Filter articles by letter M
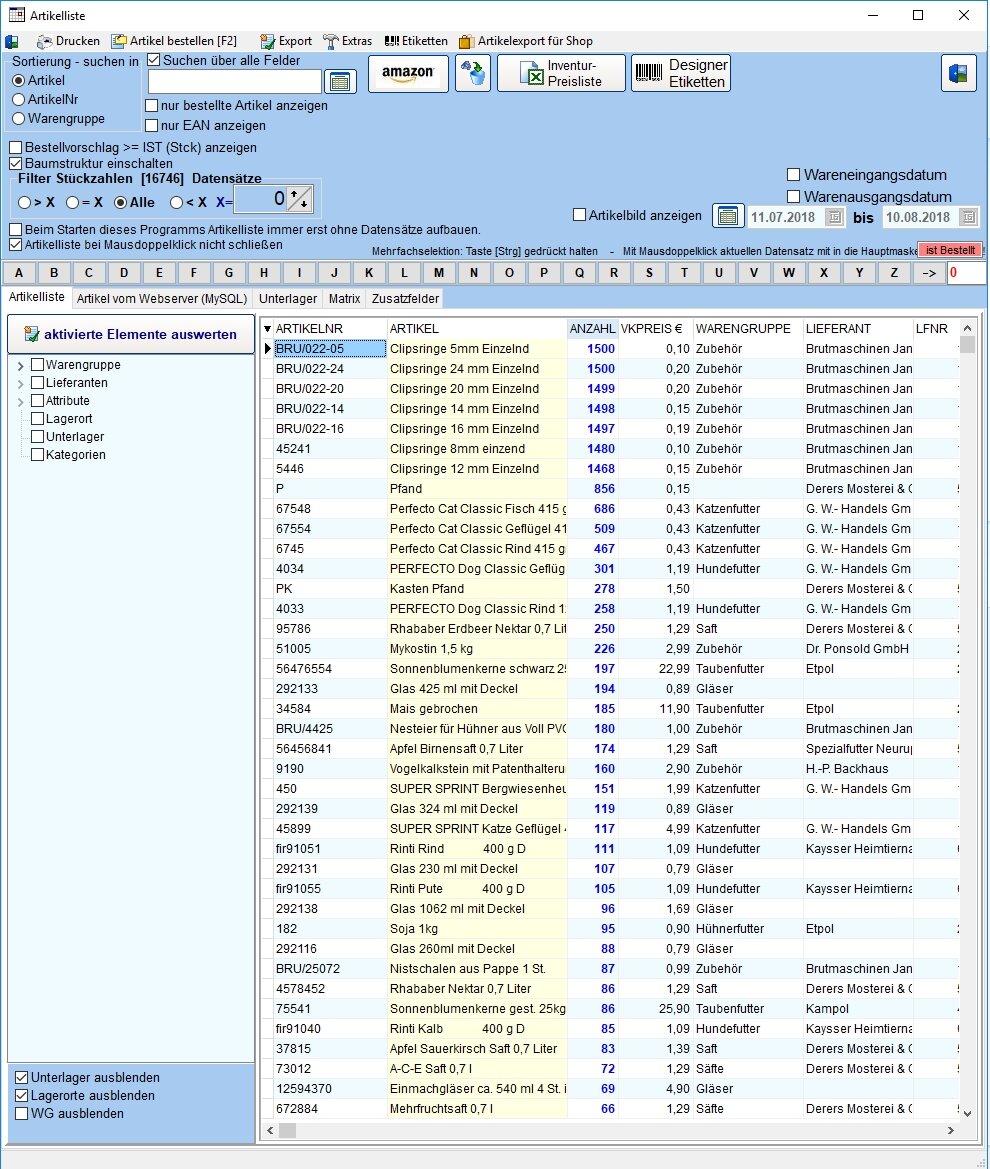 439,273
